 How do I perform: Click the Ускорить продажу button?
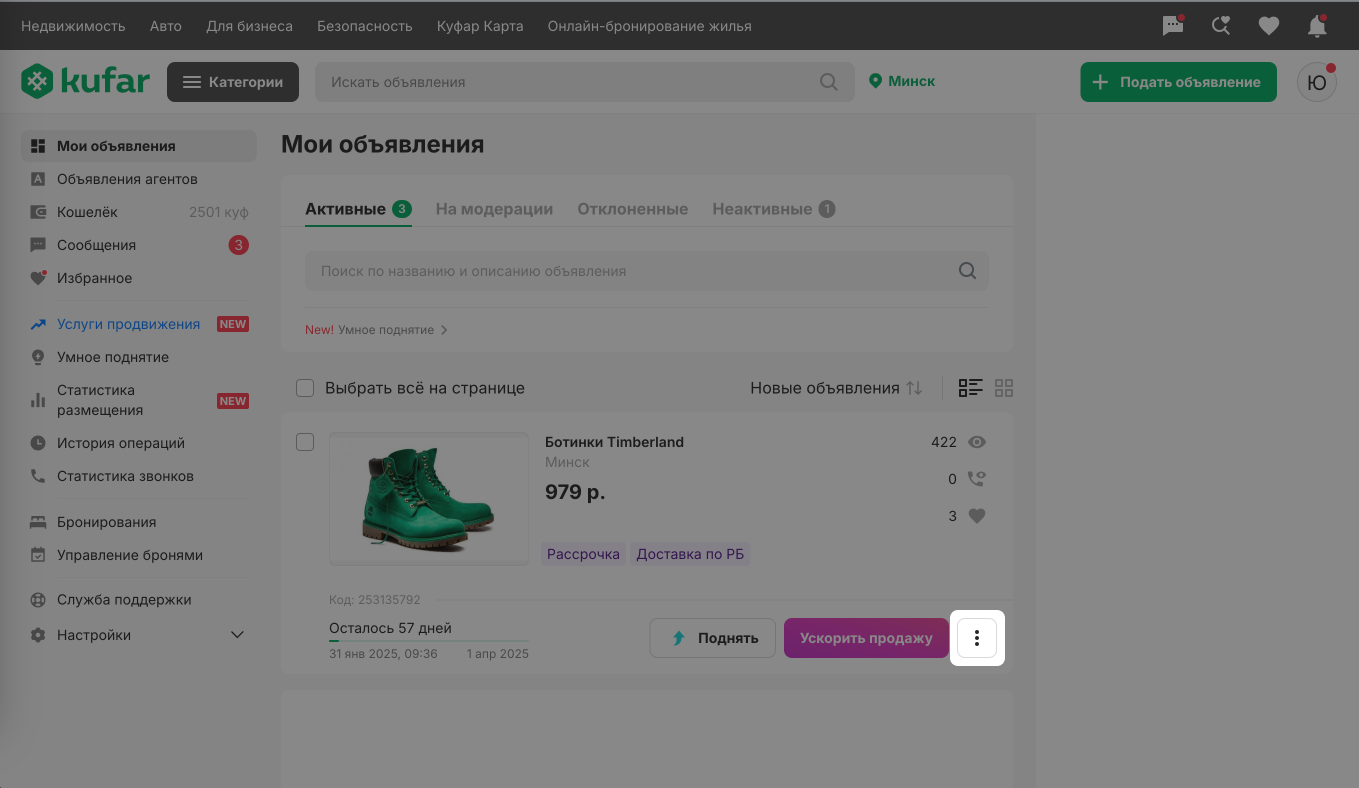[866, 638]
